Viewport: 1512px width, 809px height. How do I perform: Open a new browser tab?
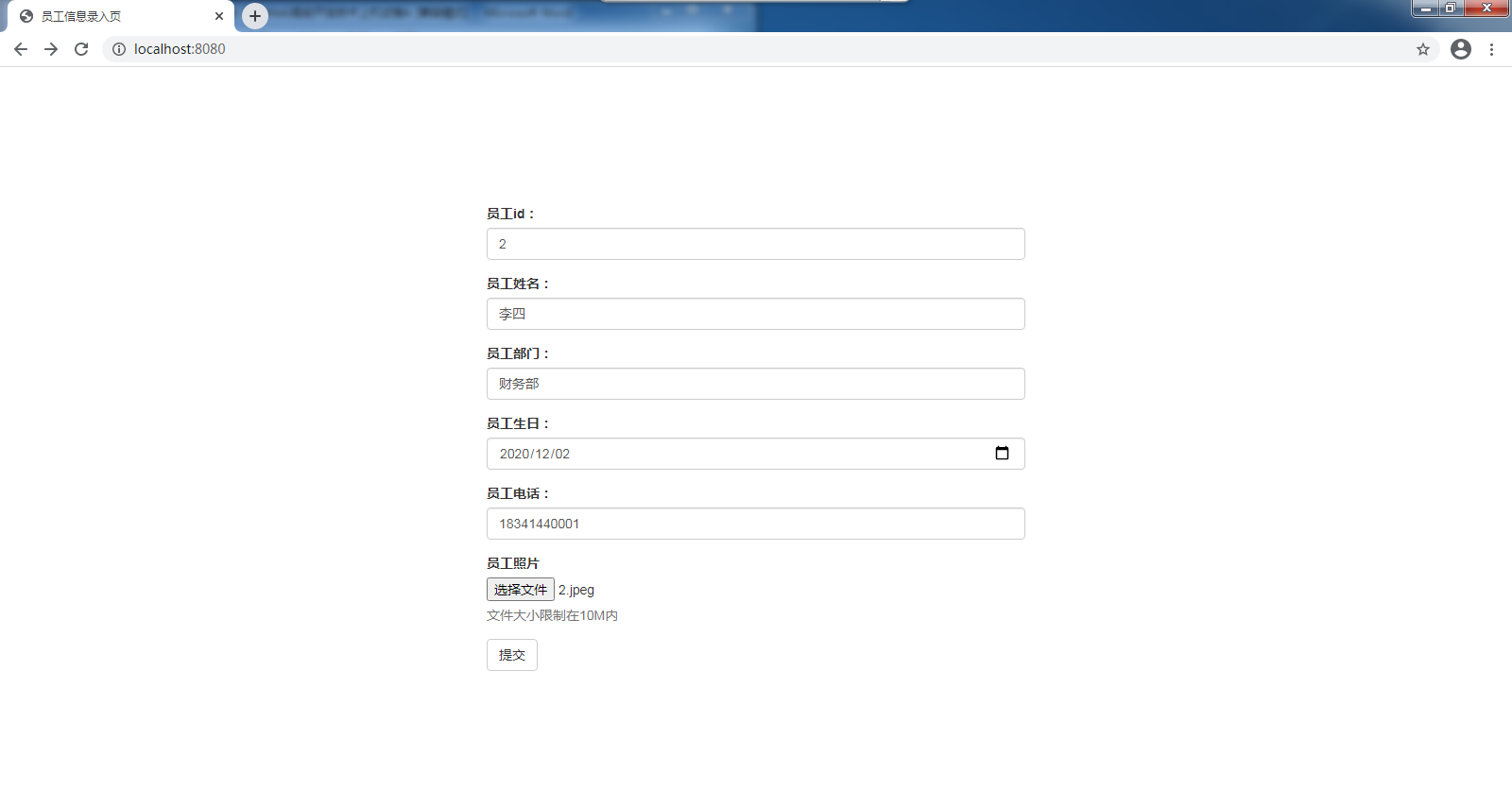[x=255, y=16]
